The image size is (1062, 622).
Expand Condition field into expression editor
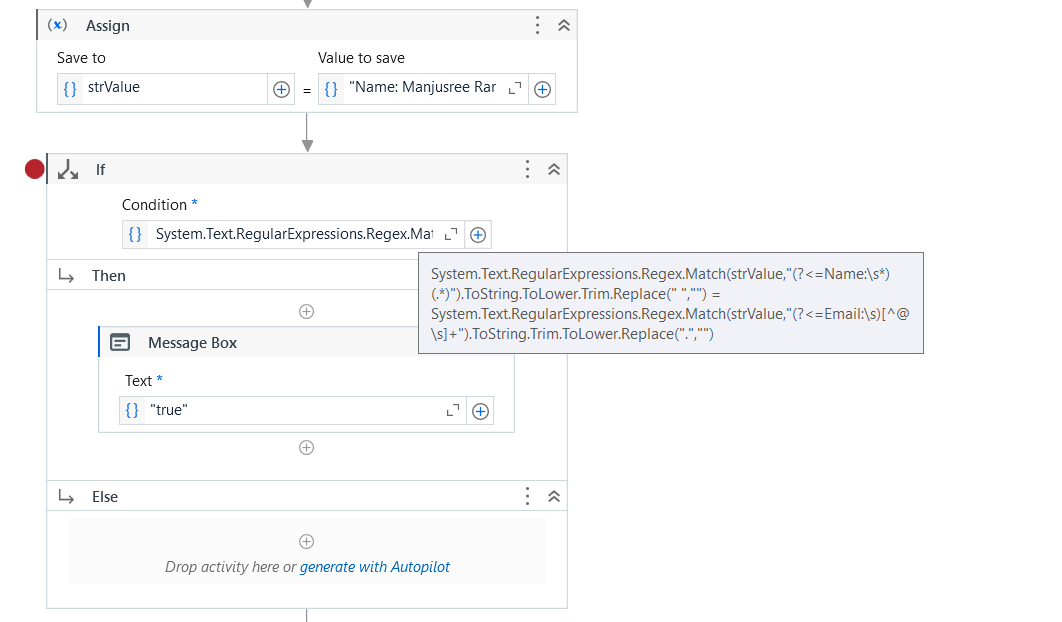(x=450, y=234)
